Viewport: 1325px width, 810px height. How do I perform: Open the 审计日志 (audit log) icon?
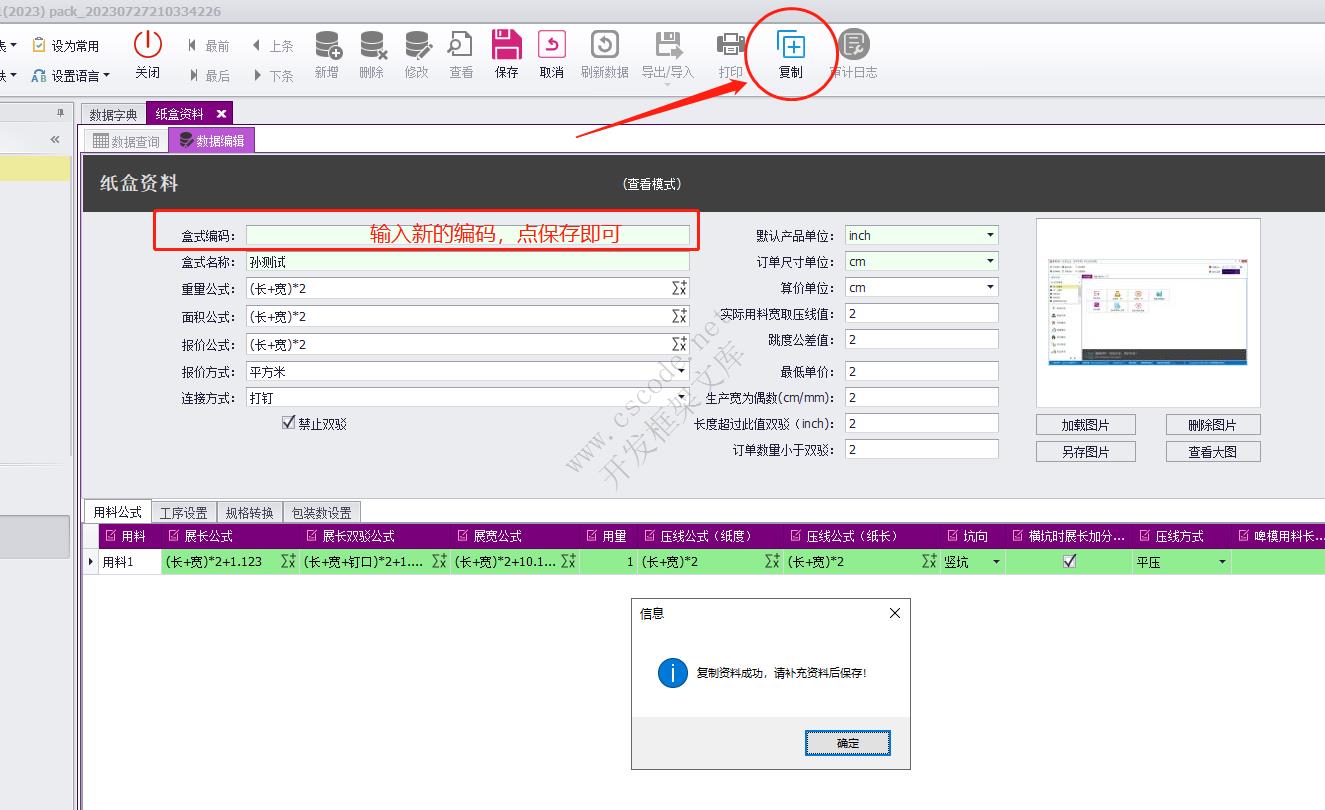coord(853,55)
